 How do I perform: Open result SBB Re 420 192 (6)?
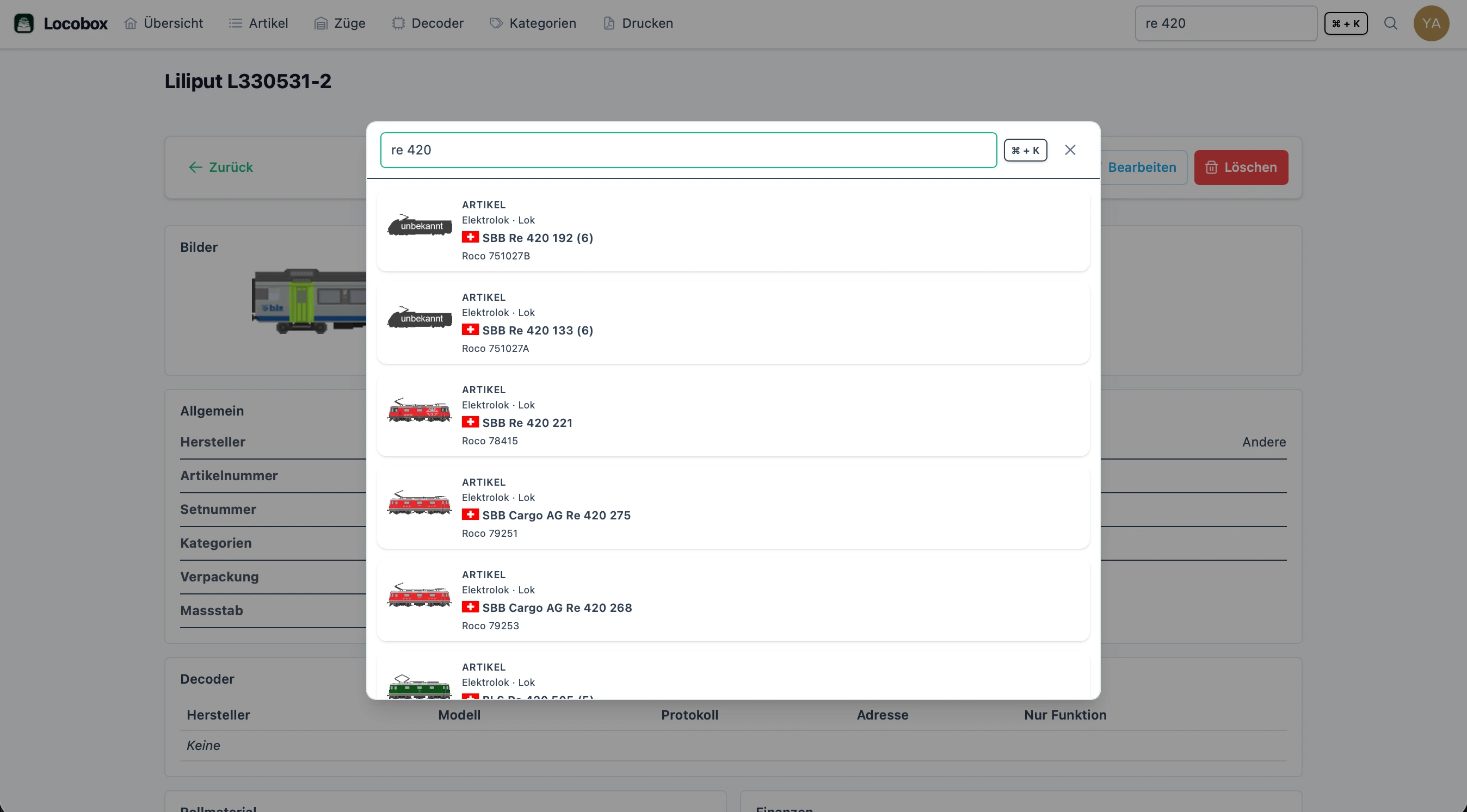click(x=733, y=231)
